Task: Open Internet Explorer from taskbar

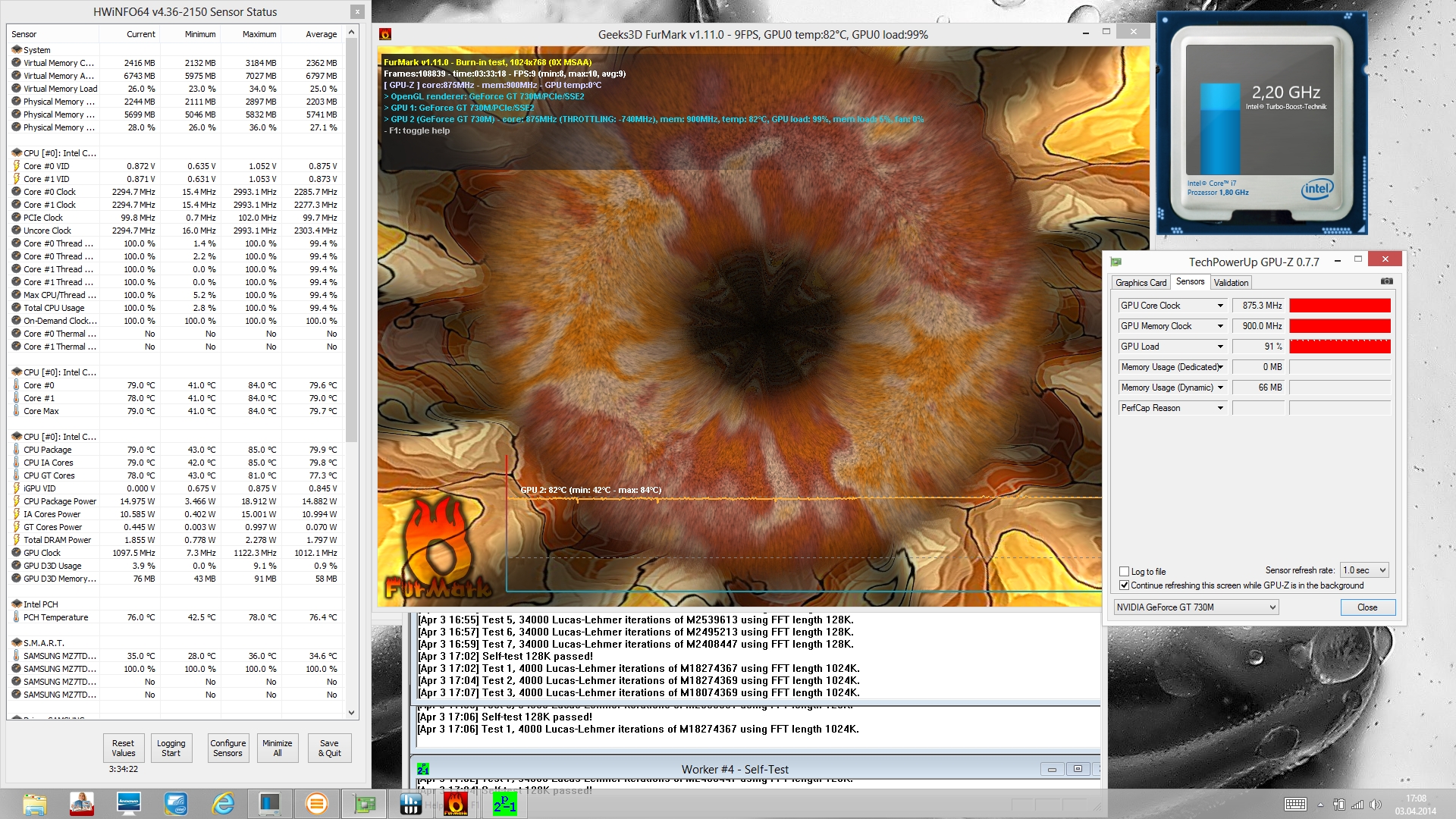Action: [223, 803]
